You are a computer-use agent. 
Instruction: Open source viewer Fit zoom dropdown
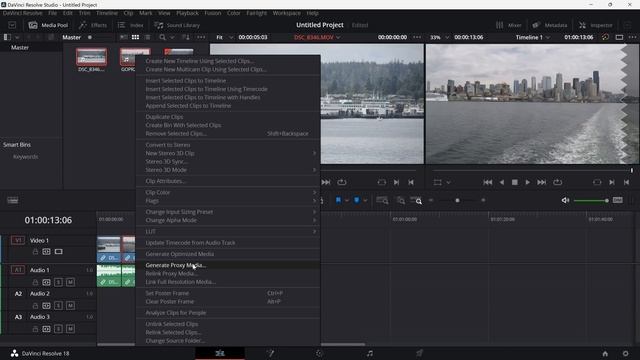[224, 37]
